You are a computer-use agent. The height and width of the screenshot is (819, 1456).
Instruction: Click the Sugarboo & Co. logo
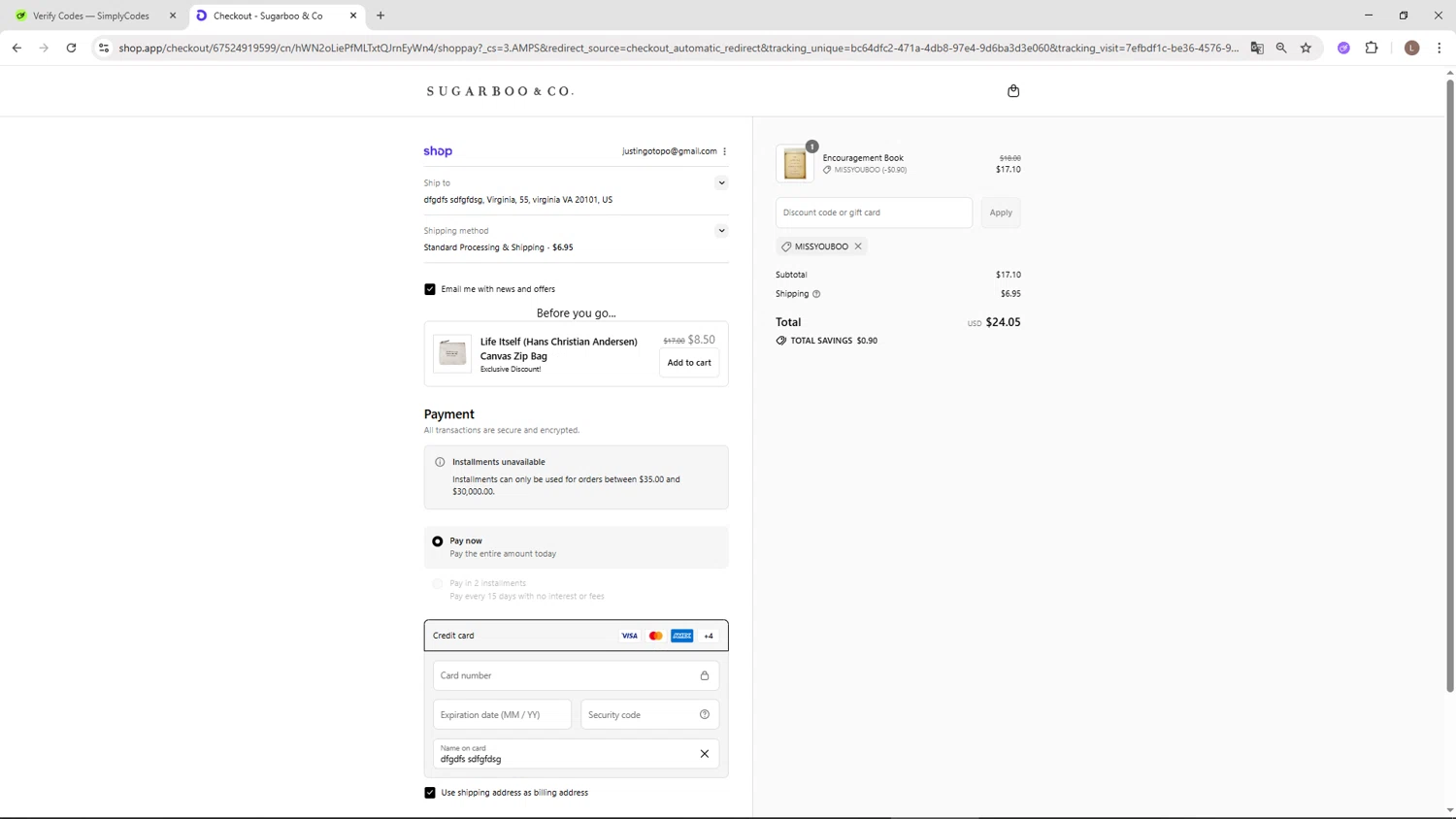(500, 91)
